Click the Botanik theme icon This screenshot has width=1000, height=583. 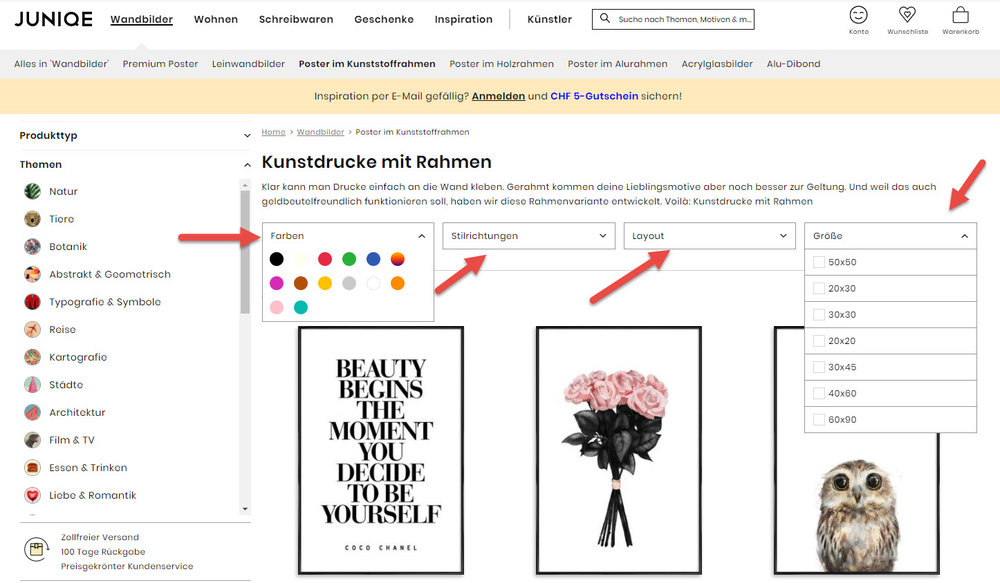33,246
